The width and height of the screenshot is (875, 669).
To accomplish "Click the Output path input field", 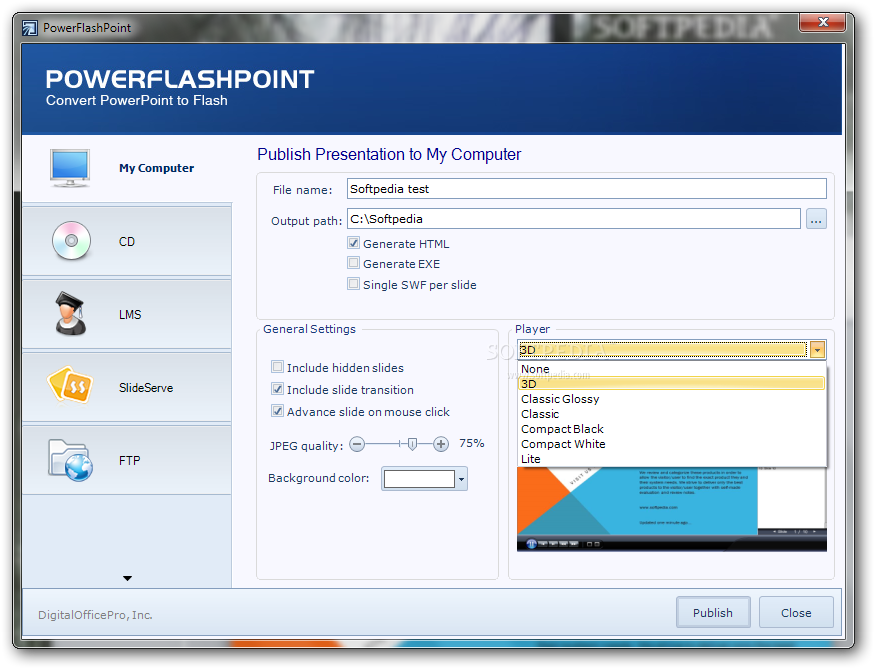I will 574,219.
